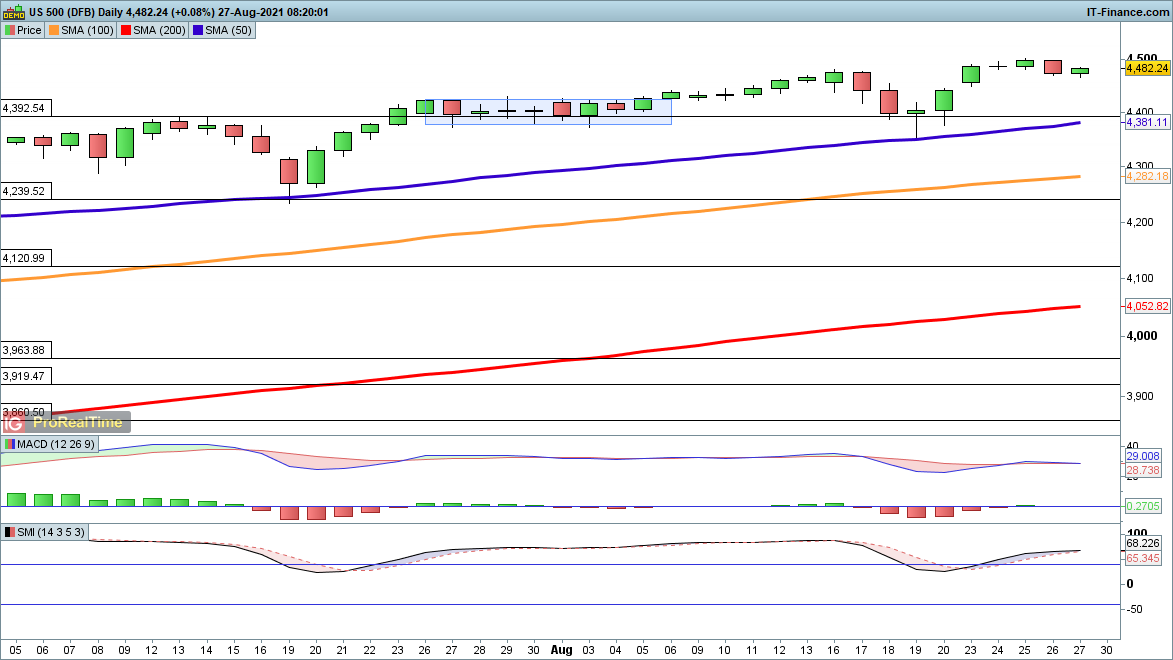Click the 4,392.54 horizontal line label
The image size is (1173, 660).
(x=25, y=107)
